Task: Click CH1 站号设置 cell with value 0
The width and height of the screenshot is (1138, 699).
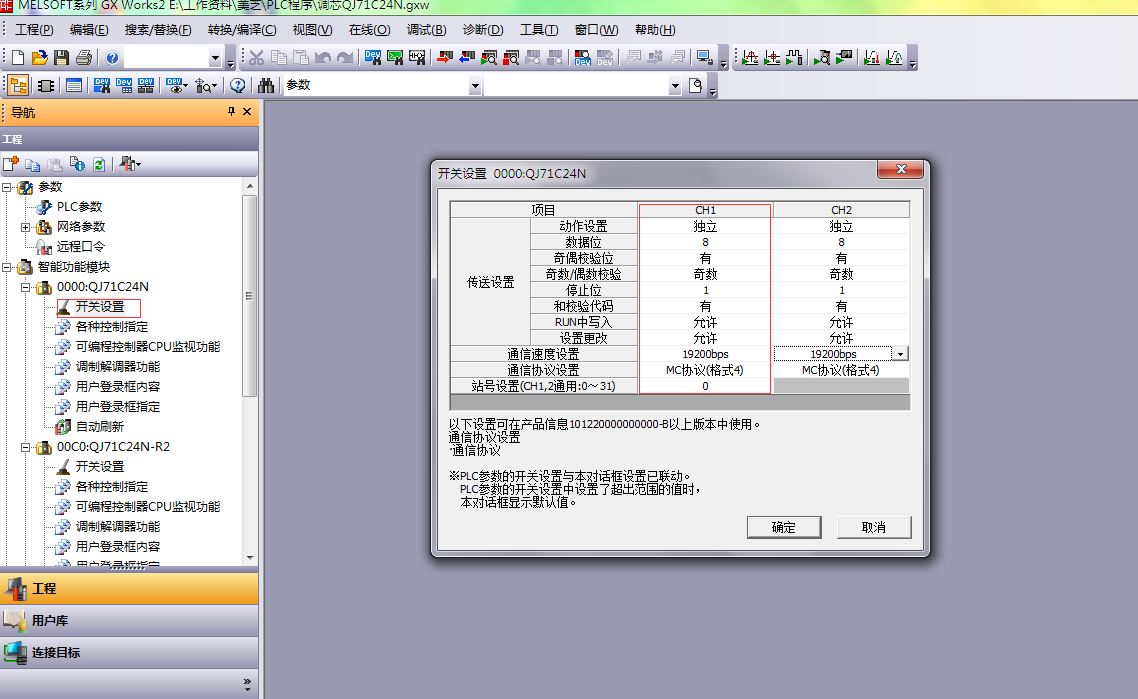Action: click(x=705, y=386)
